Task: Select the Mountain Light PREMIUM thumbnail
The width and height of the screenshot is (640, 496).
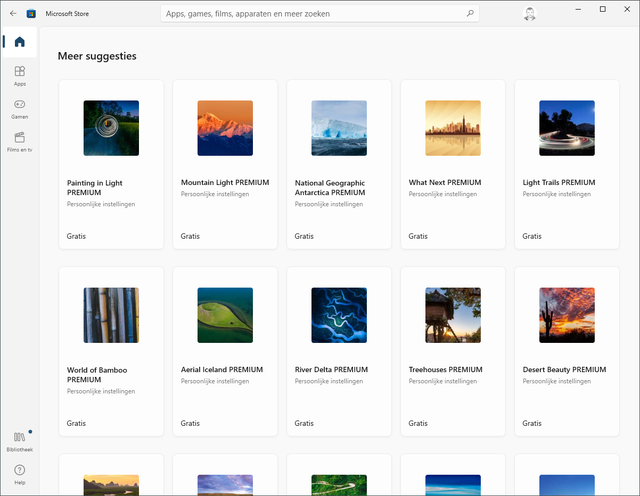Action: click(225, 128)
